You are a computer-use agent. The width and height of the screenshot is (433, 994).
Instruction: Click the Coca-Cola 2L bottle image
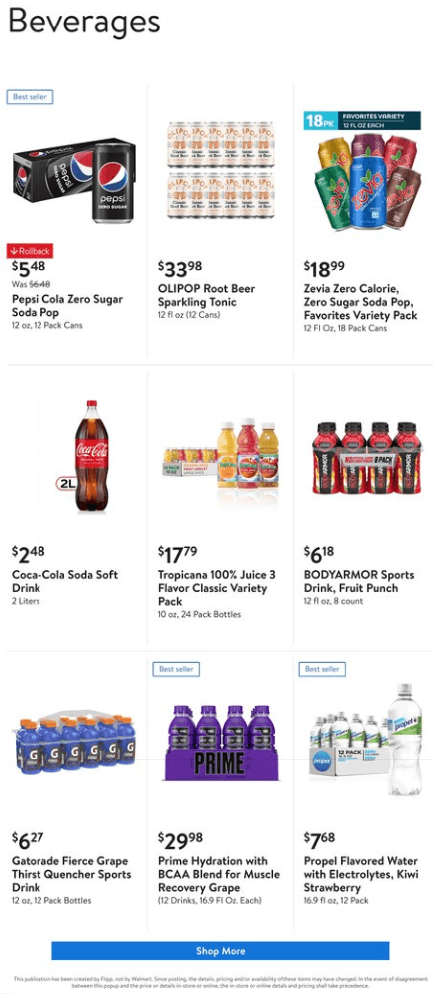pyautogui.click(x=86, y=456)
